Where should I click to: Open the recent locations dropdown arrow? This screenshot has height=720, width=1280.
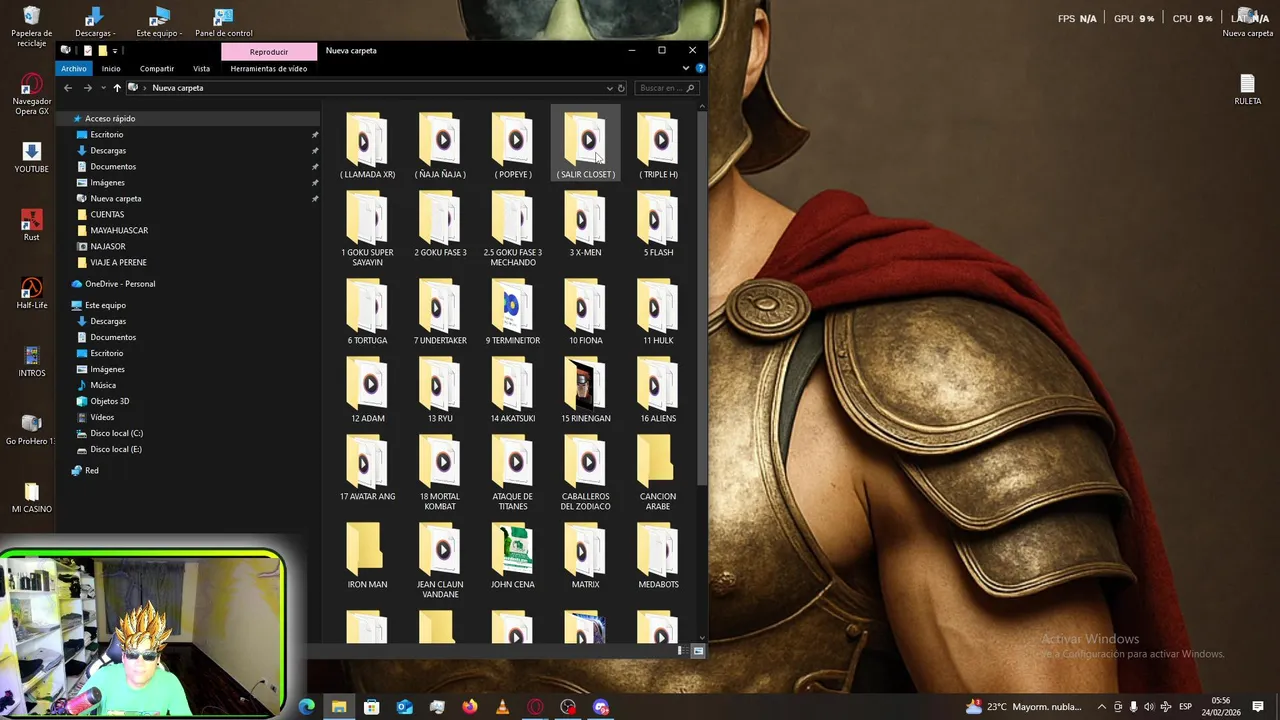(x=103, y=88)
